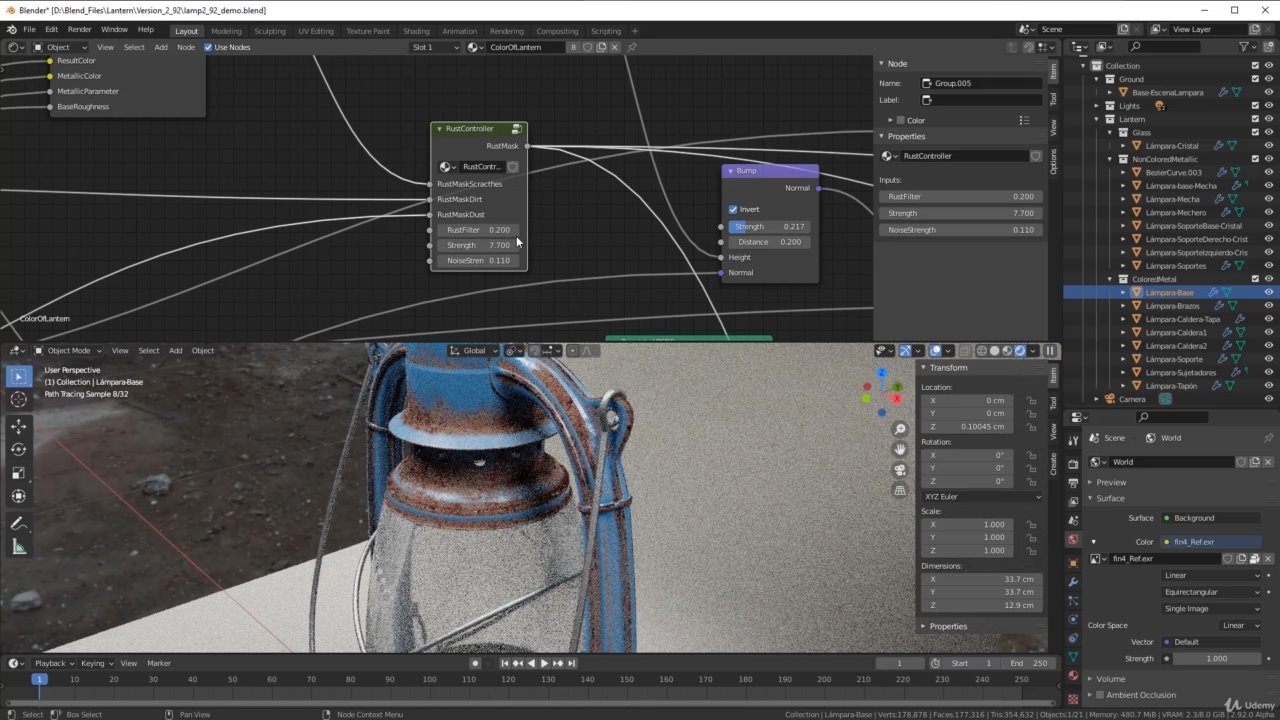The width and height of the screenshot is (1280, 720).
Task: Open the Modifier properties wrench tab
Action: [x=1073, y=581]
